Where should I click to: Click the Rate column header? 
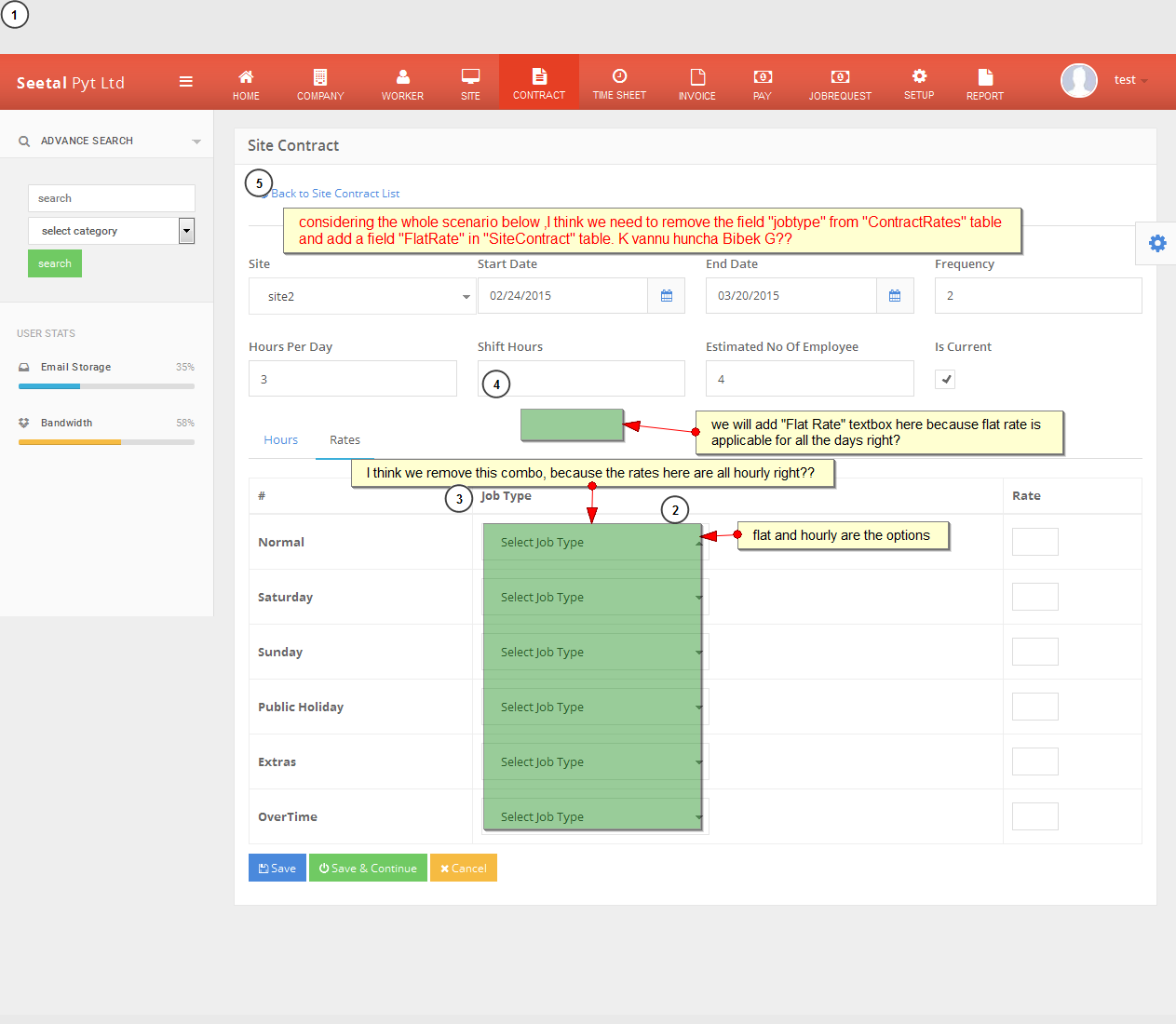click(x=1026, y=496)
